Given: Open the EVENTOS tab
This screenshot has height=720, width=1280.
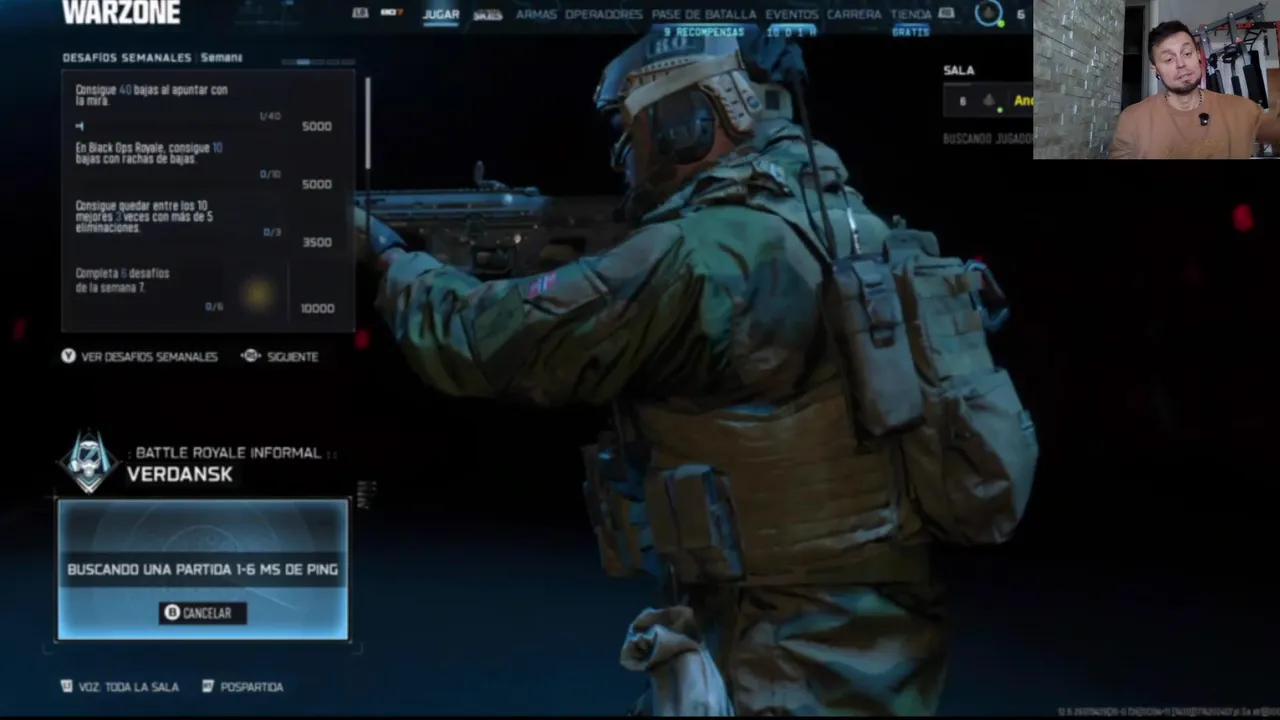Looking at the screenshot, I should (x=791, y=14).
